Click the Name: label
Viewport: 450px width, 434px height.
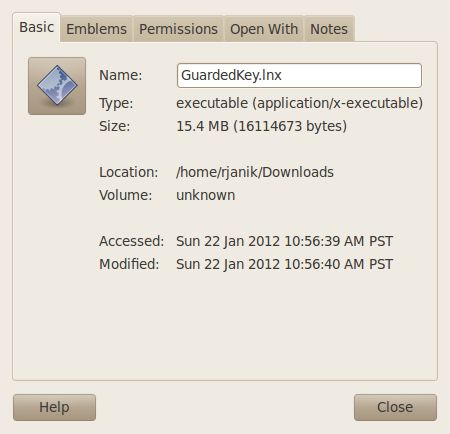[121, 75]
